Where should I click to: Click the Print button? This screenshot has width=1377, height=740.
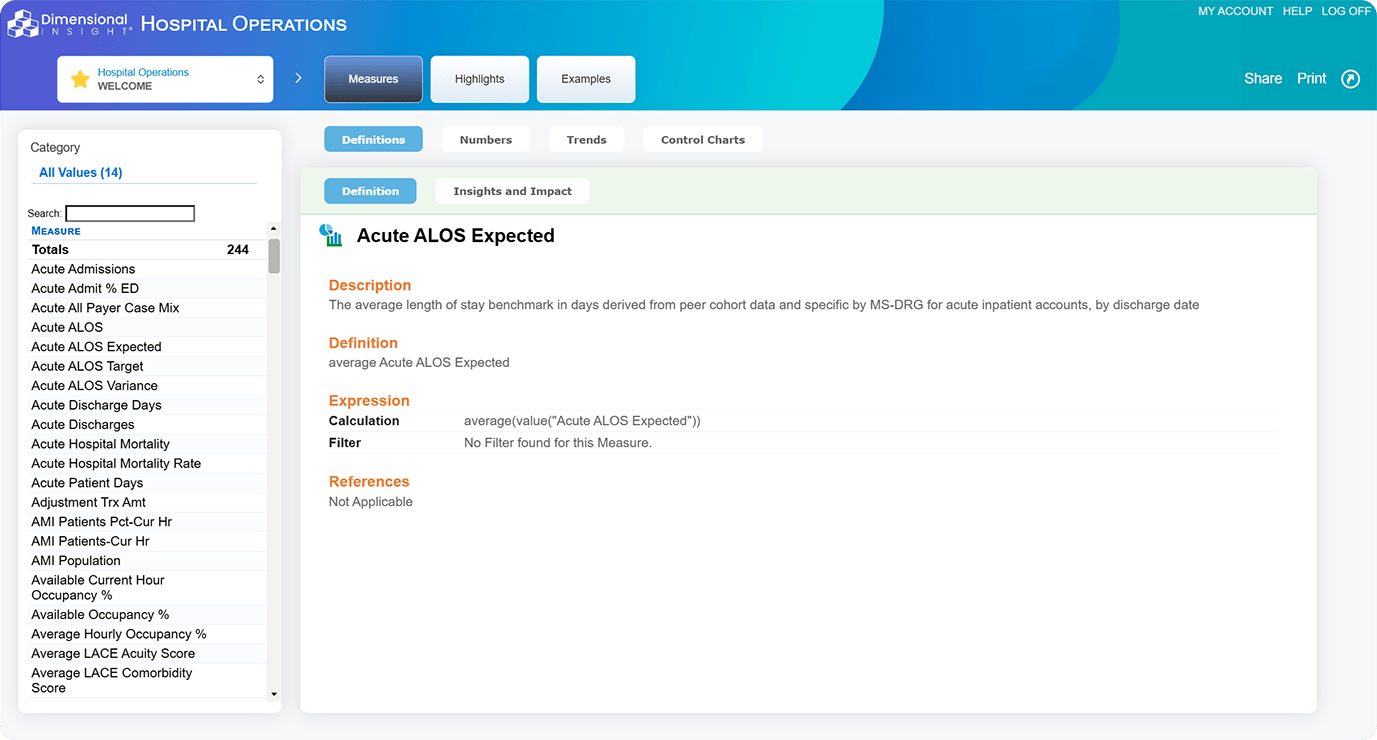tap(1311, 79)
